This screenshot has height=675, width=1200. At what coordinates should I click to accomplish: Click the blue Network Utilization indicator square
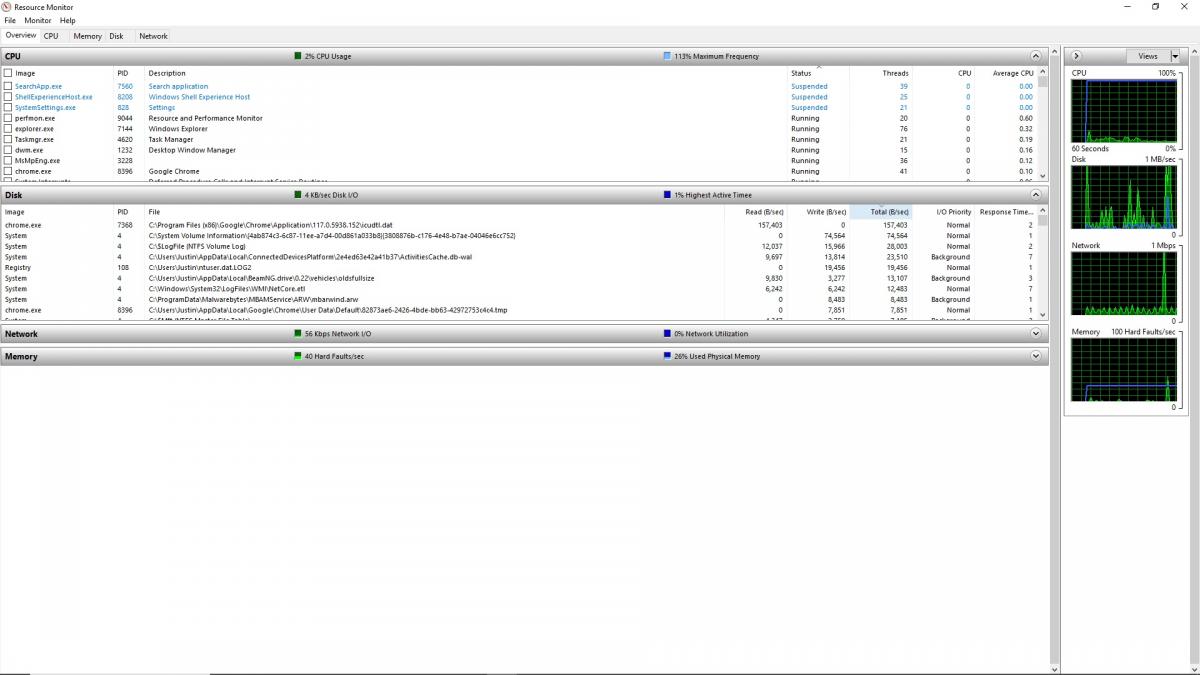coord(667,334)
